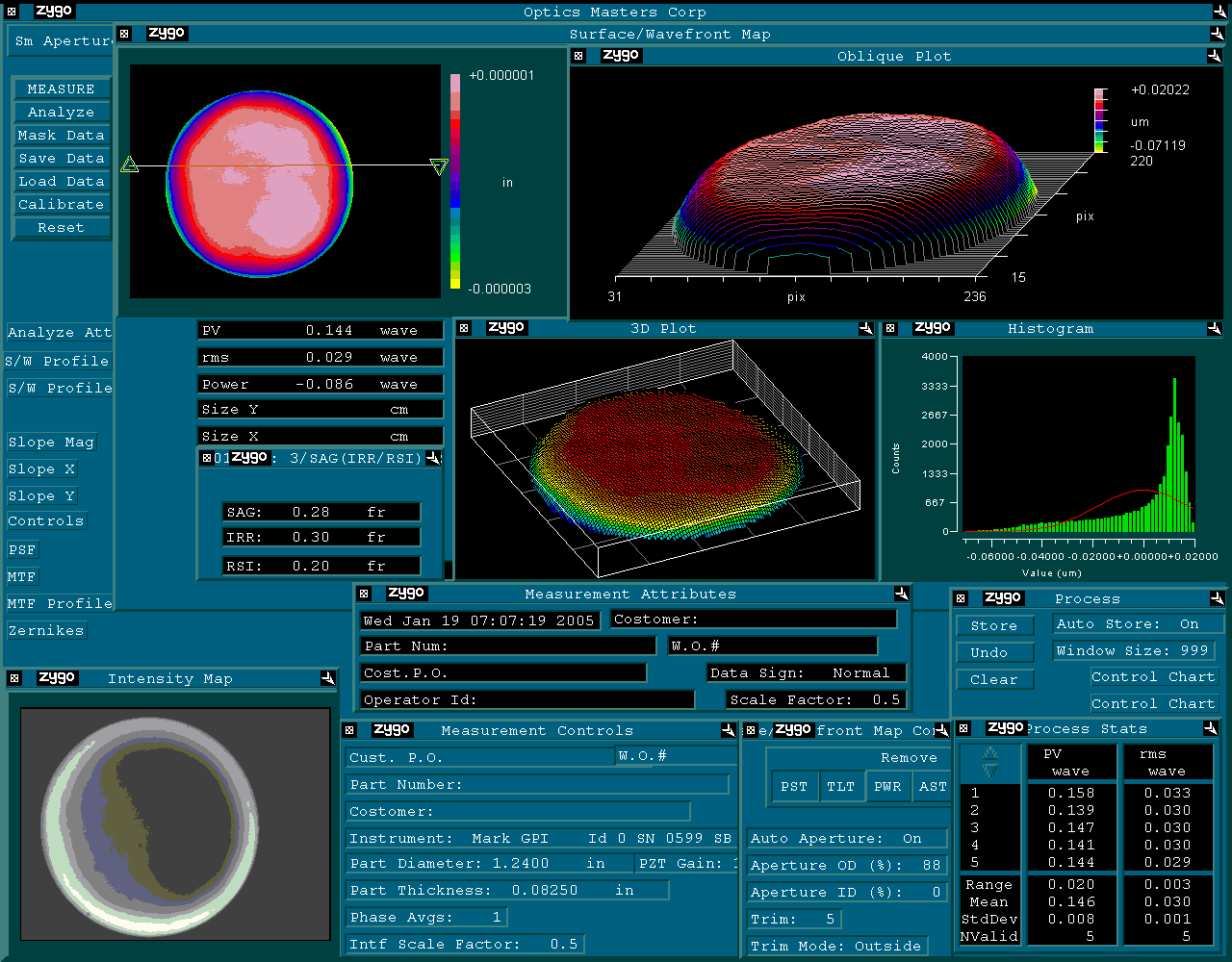Open MTF Profile
The image size is (1232, 962).
click(60, 604)
